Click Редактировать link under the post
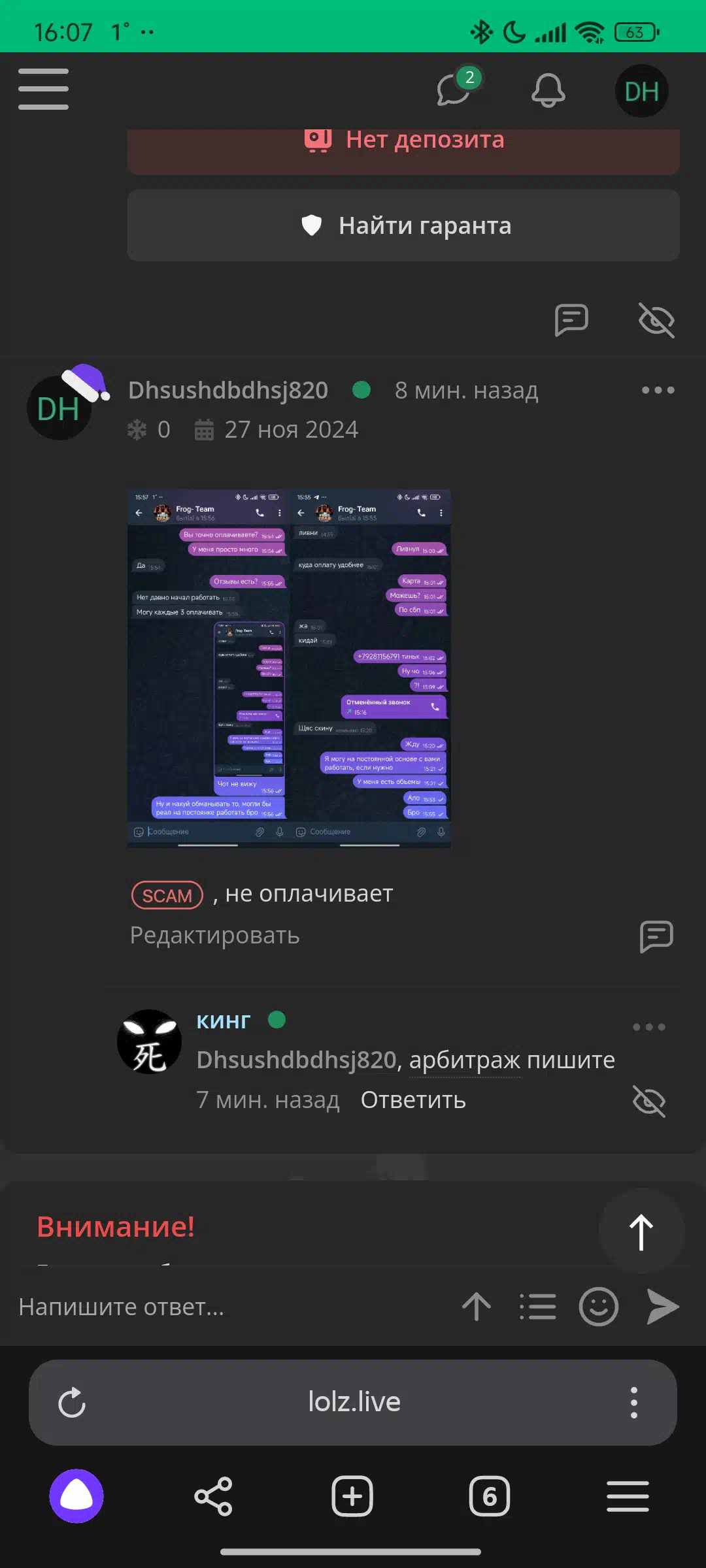 point(214,935)
